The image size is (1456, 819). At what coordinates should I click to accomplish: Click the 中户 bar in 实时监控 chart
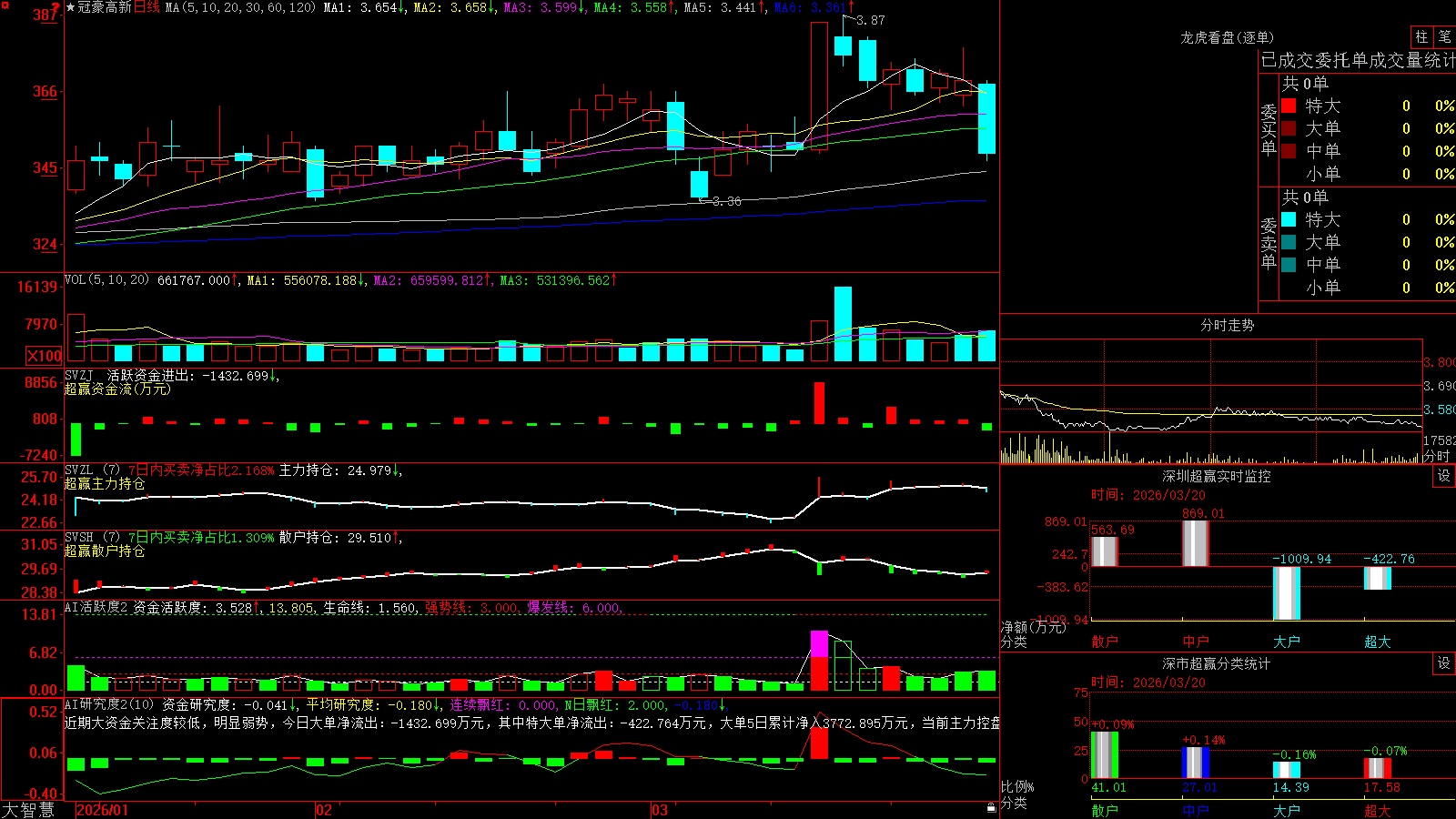click(1196, 543)
